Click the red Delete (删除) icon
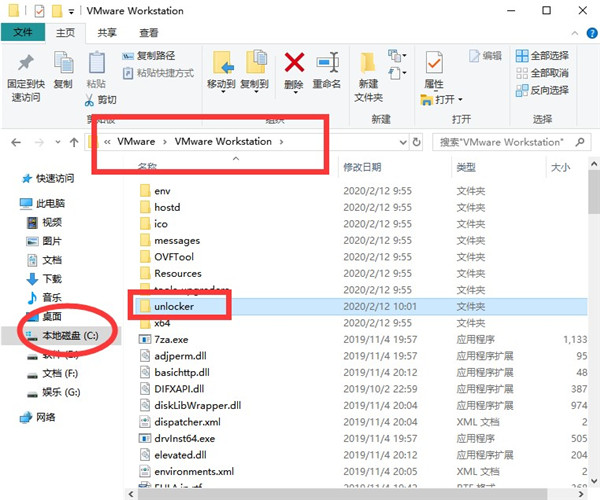Screen dimensions: 600x500 pyautogui.click(x=293, y=64)
